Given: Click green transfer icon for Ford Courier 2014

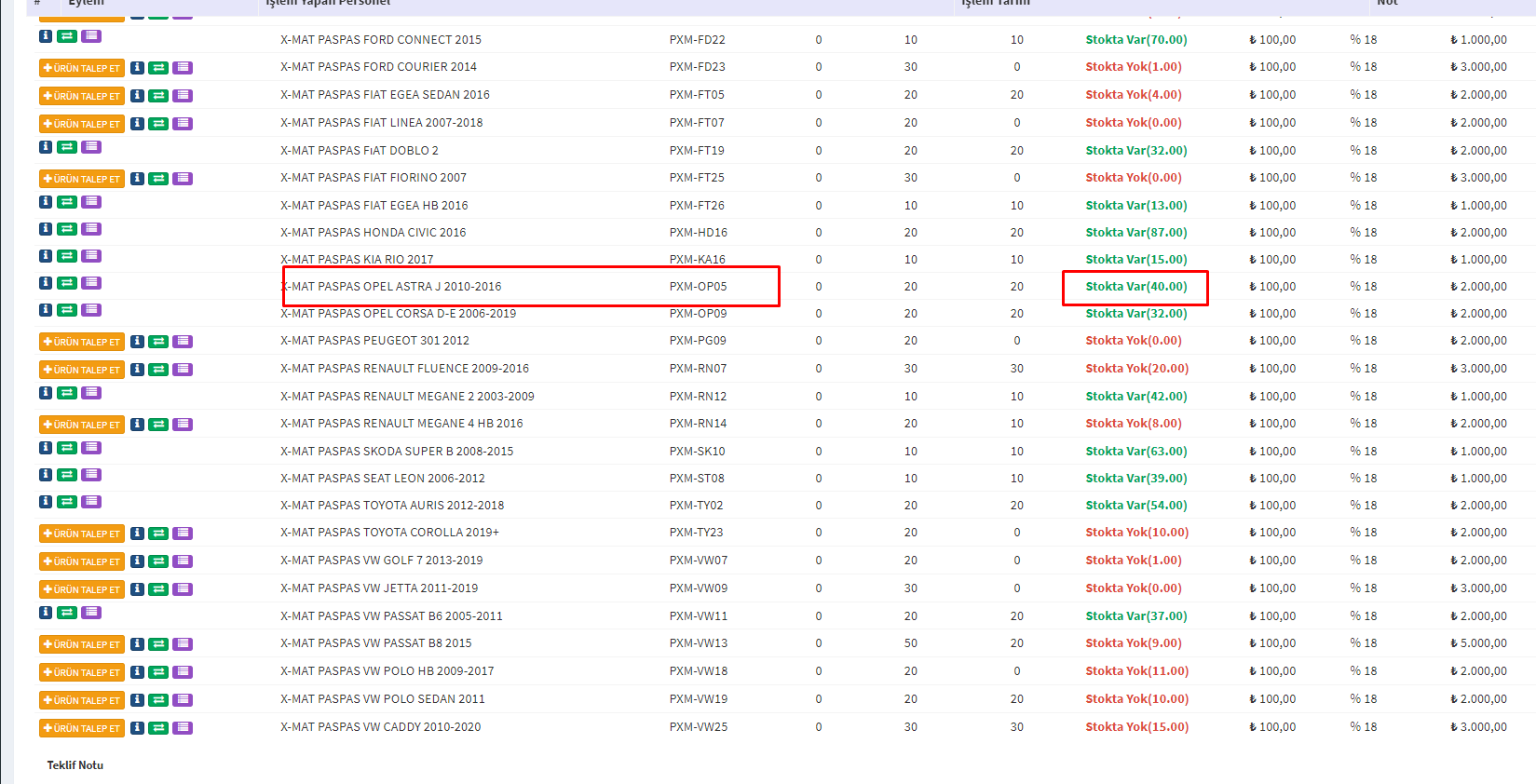Looking at the screenshot, I should pyautogui.click(x=158, y=68).
